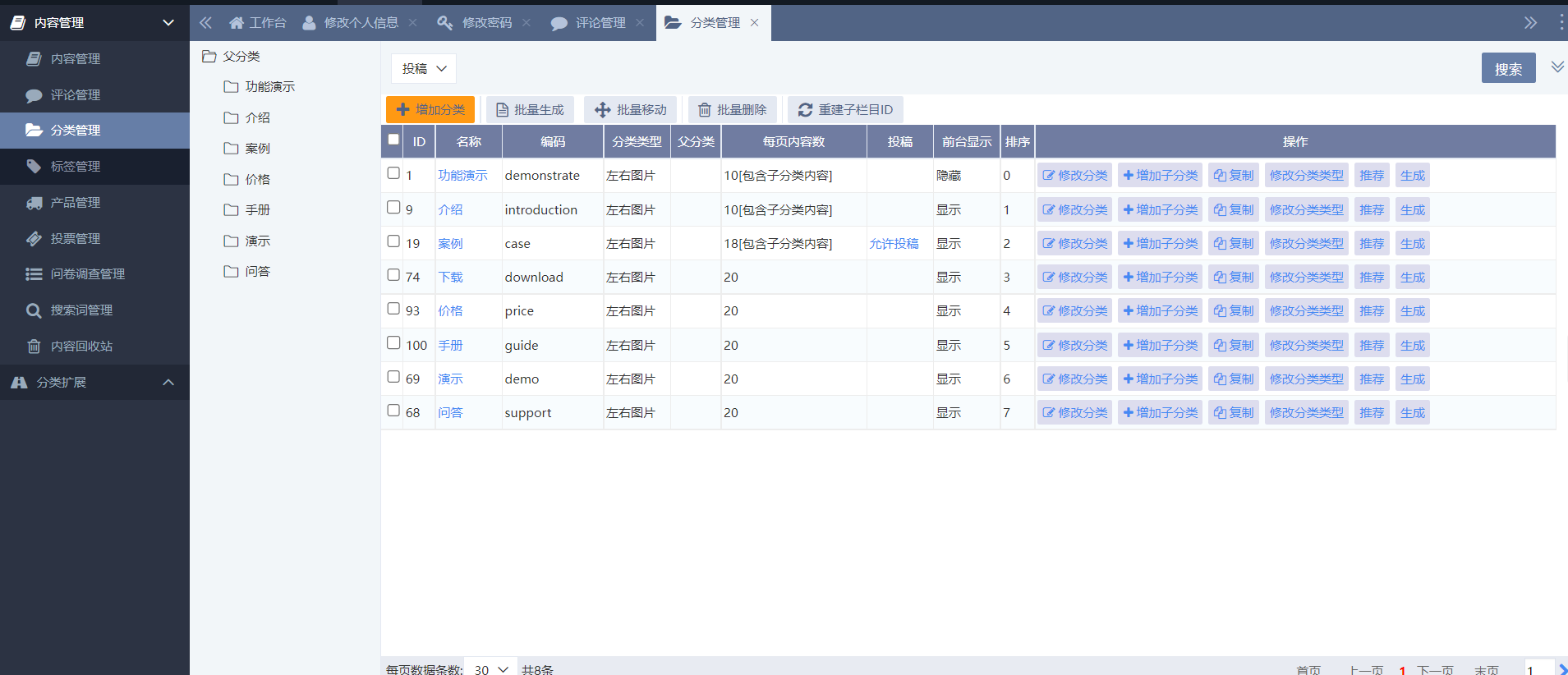Click the double-left arrow tab scroll icon
The image size is (1568, 675).
click(205, 23)
